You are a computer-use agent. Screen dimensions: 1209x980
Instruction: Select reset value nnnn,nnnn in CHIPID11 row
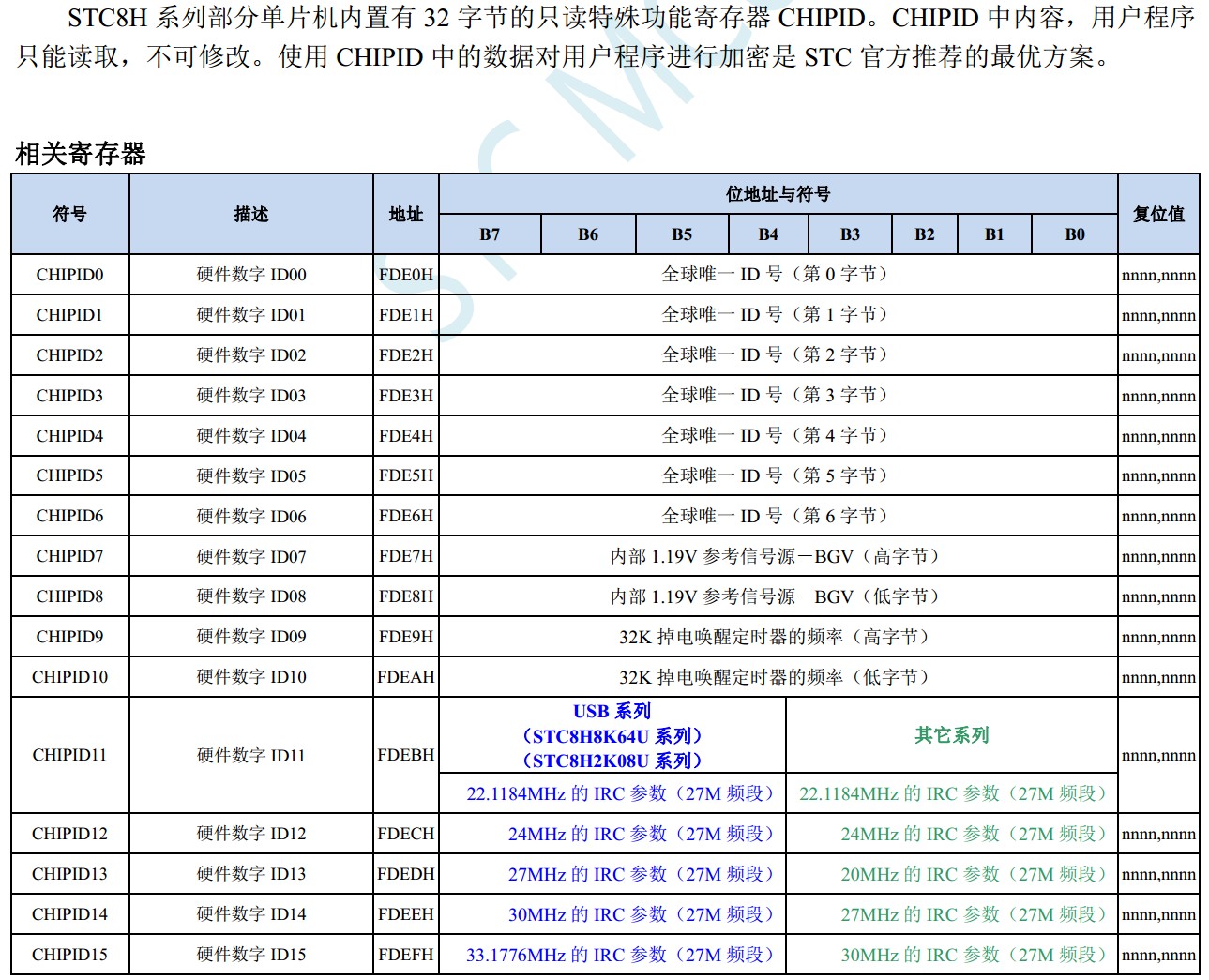(1158, 756)
